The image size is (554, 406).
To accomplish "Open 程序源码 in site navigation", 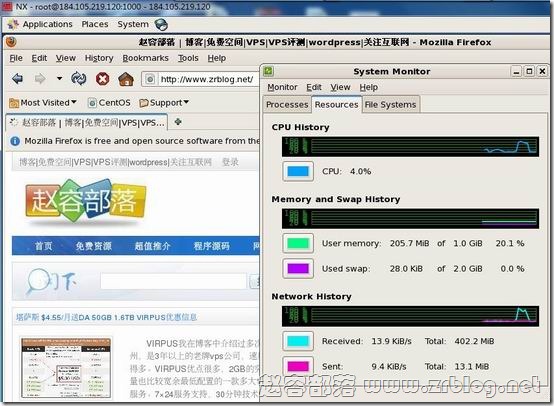I will [211, 246].
